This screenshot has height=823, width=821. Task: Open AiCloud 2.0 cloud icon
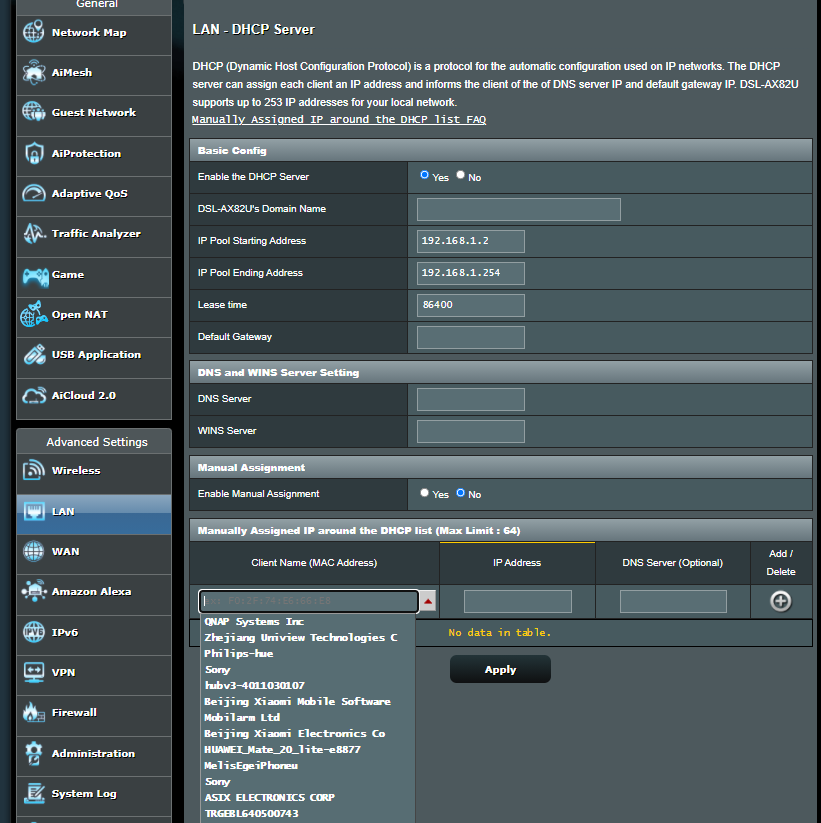coord(34,396)
